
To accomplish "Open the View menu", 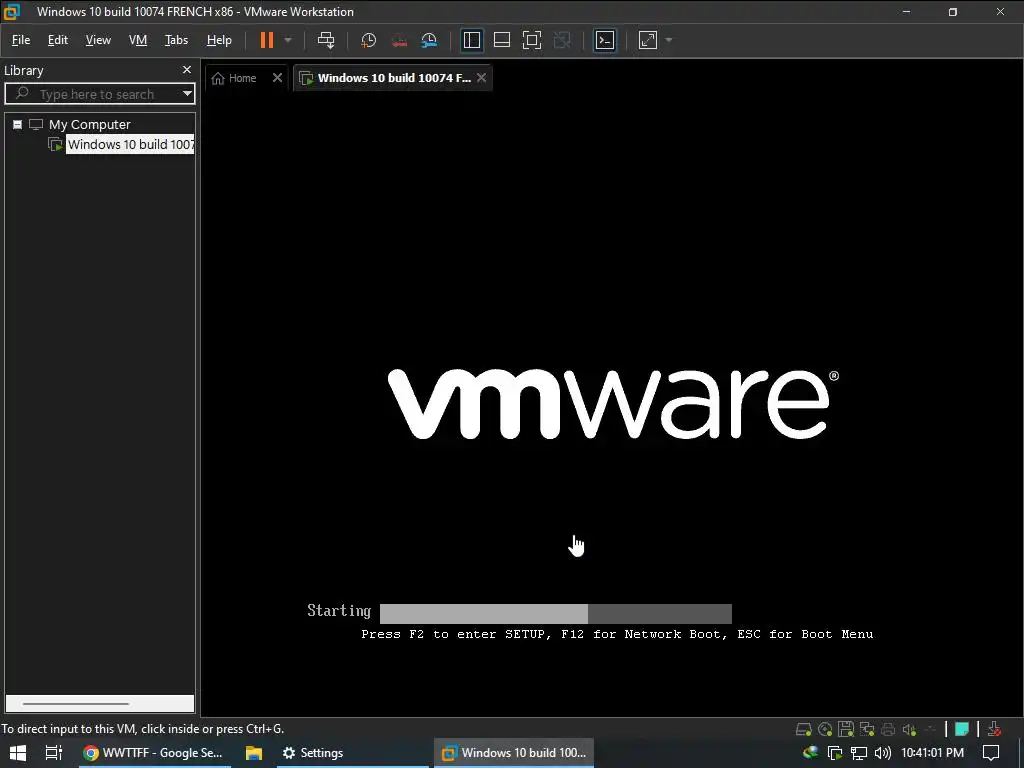I will coord(98,40).
